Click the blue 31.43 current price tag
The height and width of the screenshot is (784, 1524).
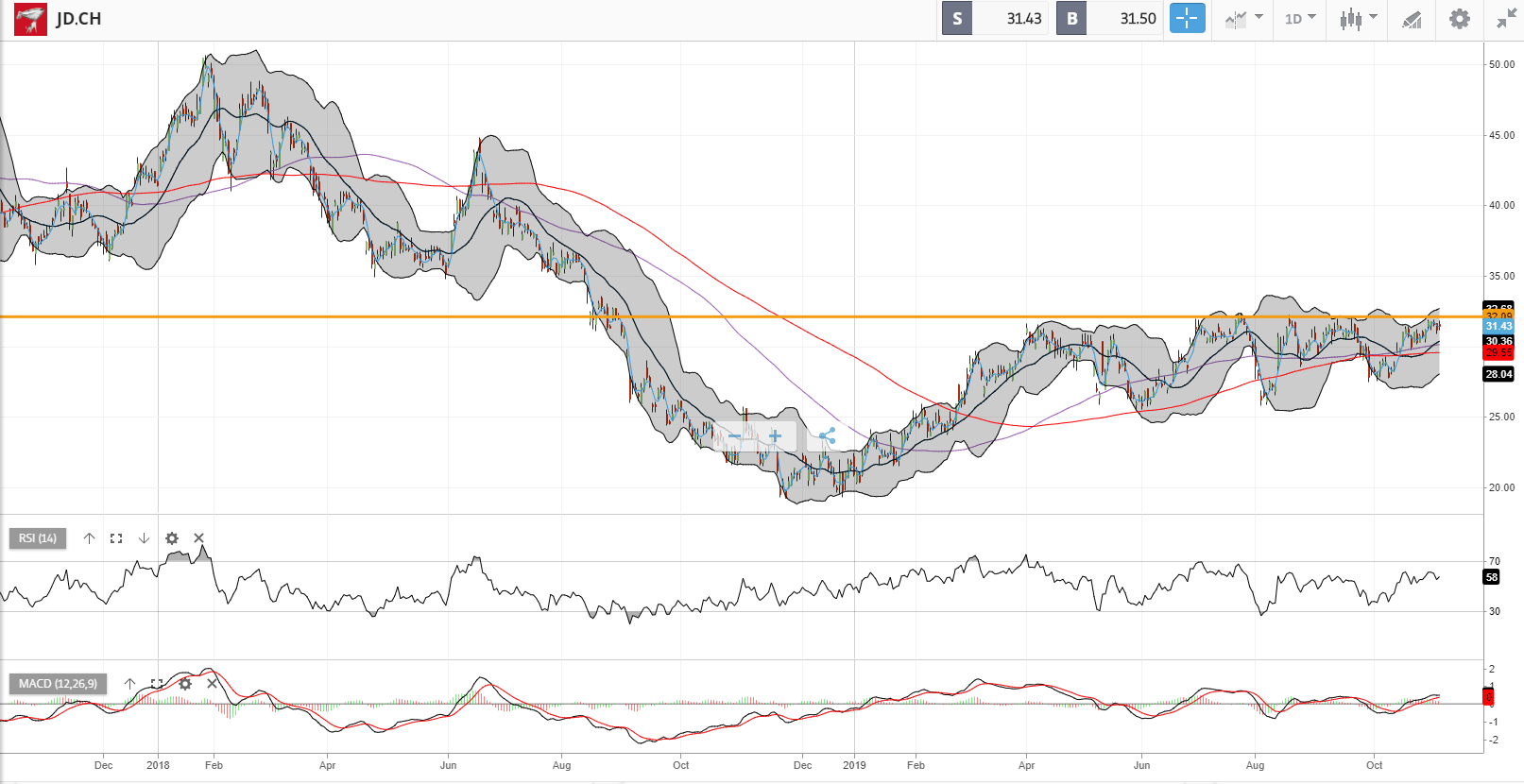tap(1498, 327)
